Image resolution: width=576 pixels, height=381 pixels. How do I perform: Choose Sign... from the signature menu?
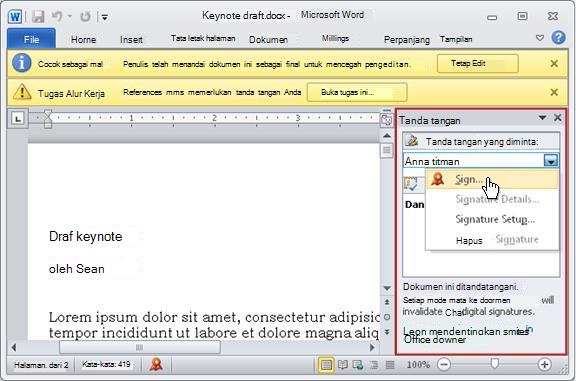pos(492,179)
